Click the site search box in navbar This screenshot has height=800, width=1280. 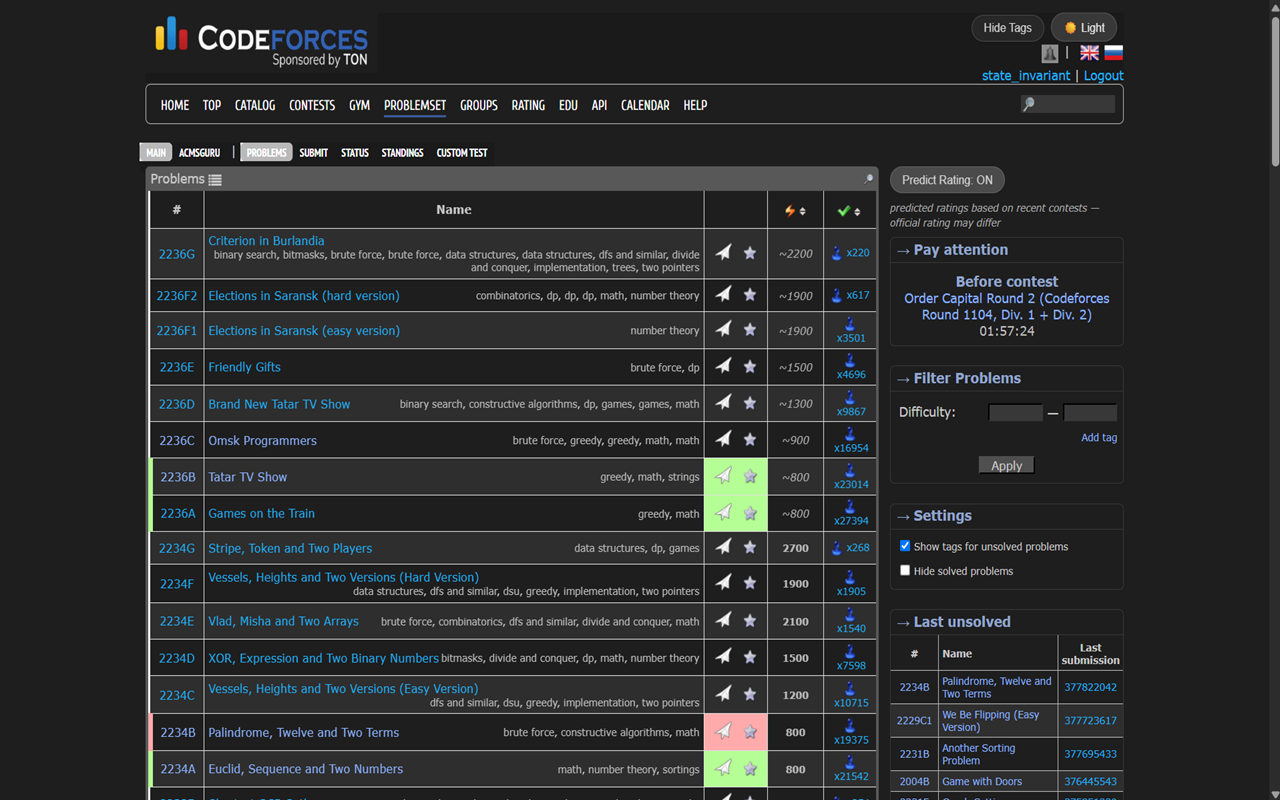tap(1068, 104)
